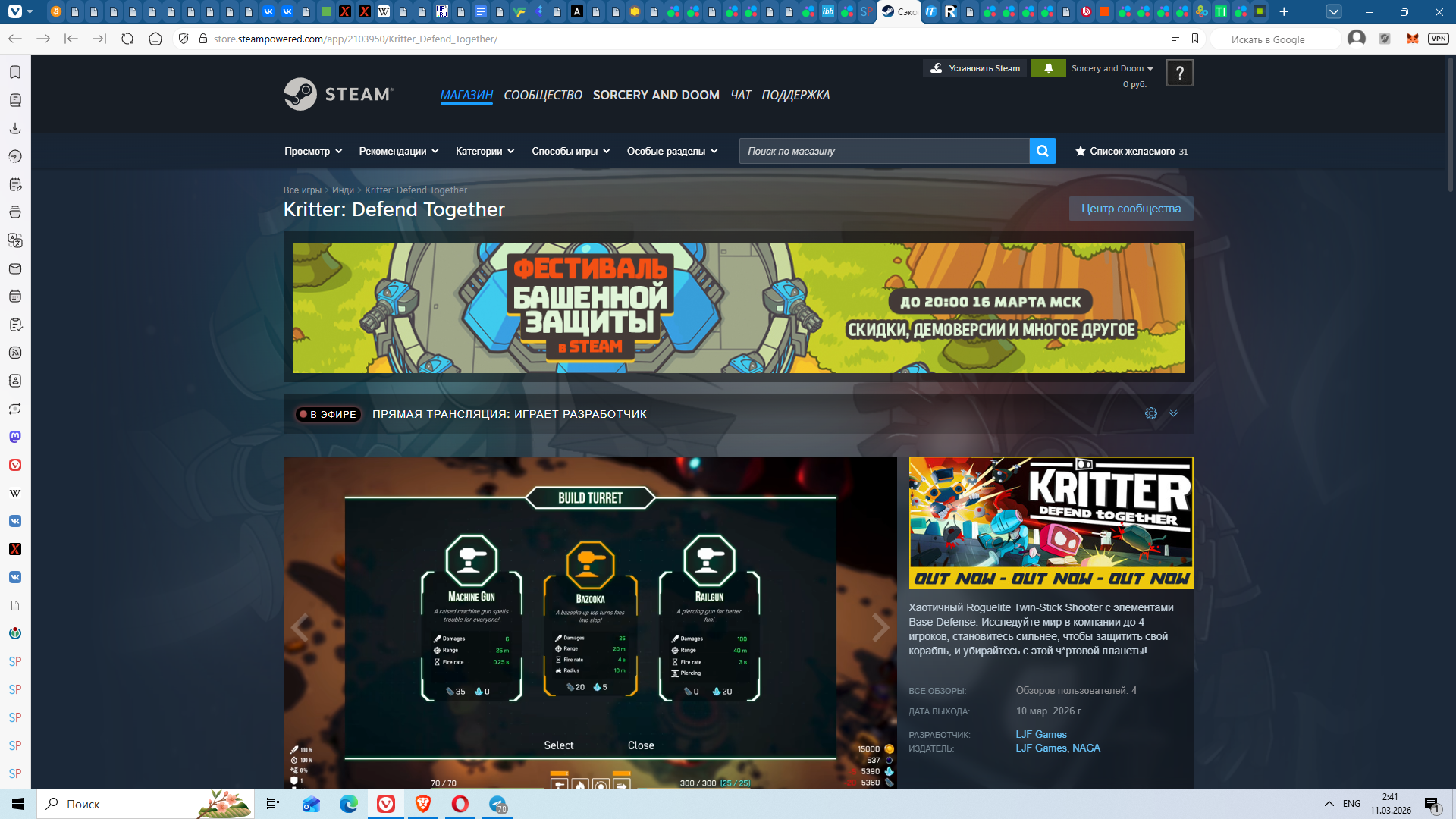Image resolution: width=1456 pixels, height=819 pixels.
Task: Open the tower defense festival banner
Action: (x=738, y=307)
